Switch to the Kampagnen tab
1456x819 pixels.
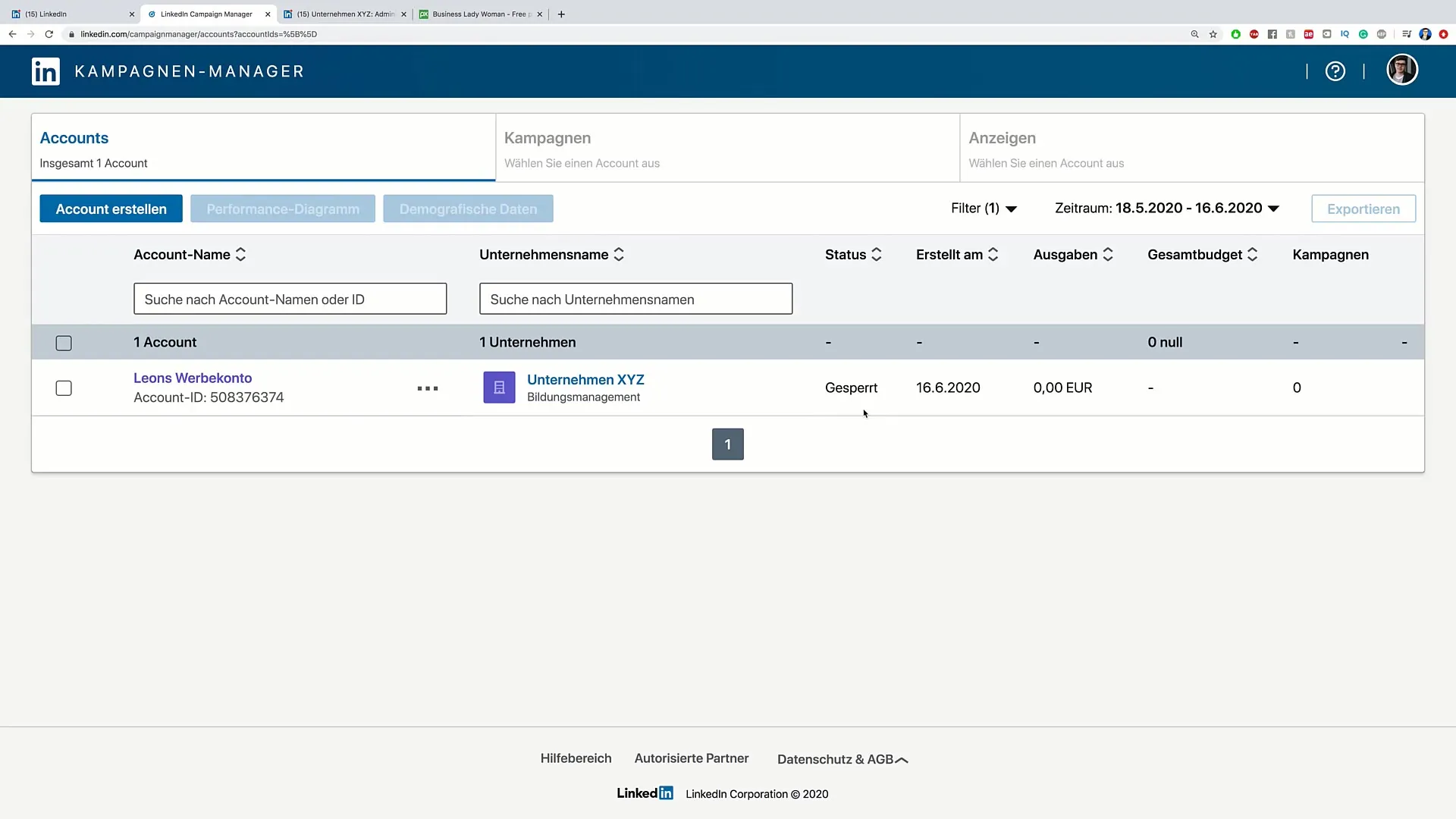tap(728, 148)
